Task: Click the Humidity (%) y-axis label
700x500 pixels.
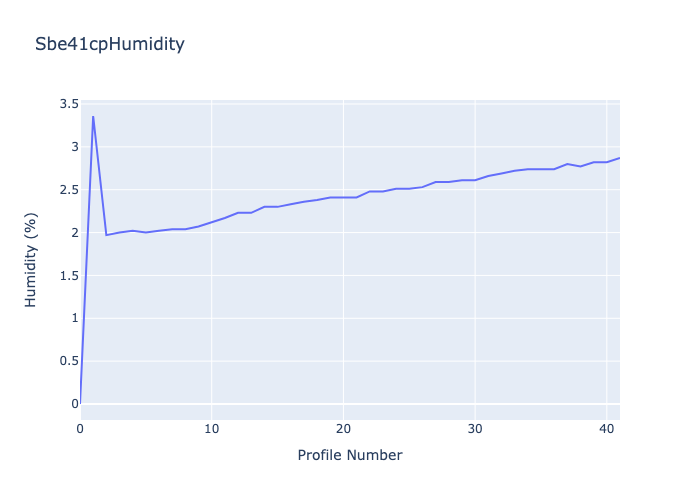Action: tap(31, 260)
